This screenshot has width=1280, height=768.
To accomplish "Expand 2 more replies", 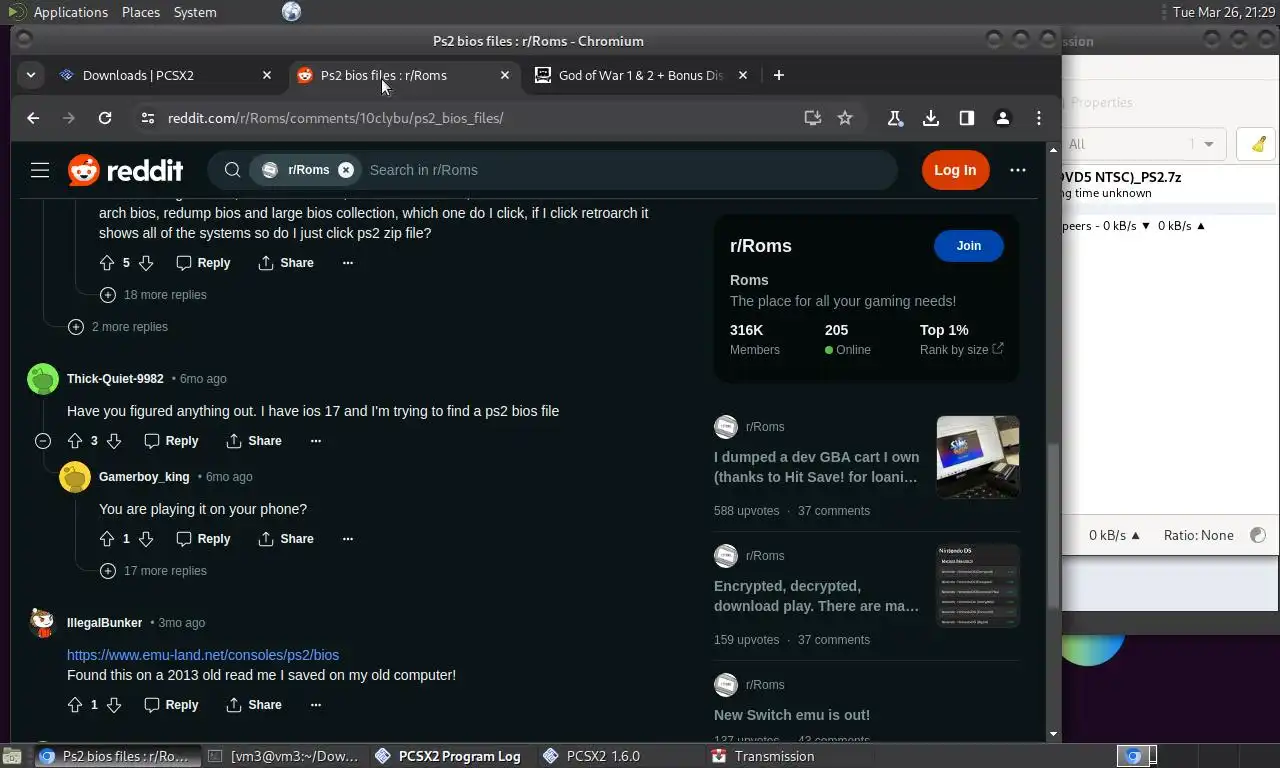I will coord(118,327).
